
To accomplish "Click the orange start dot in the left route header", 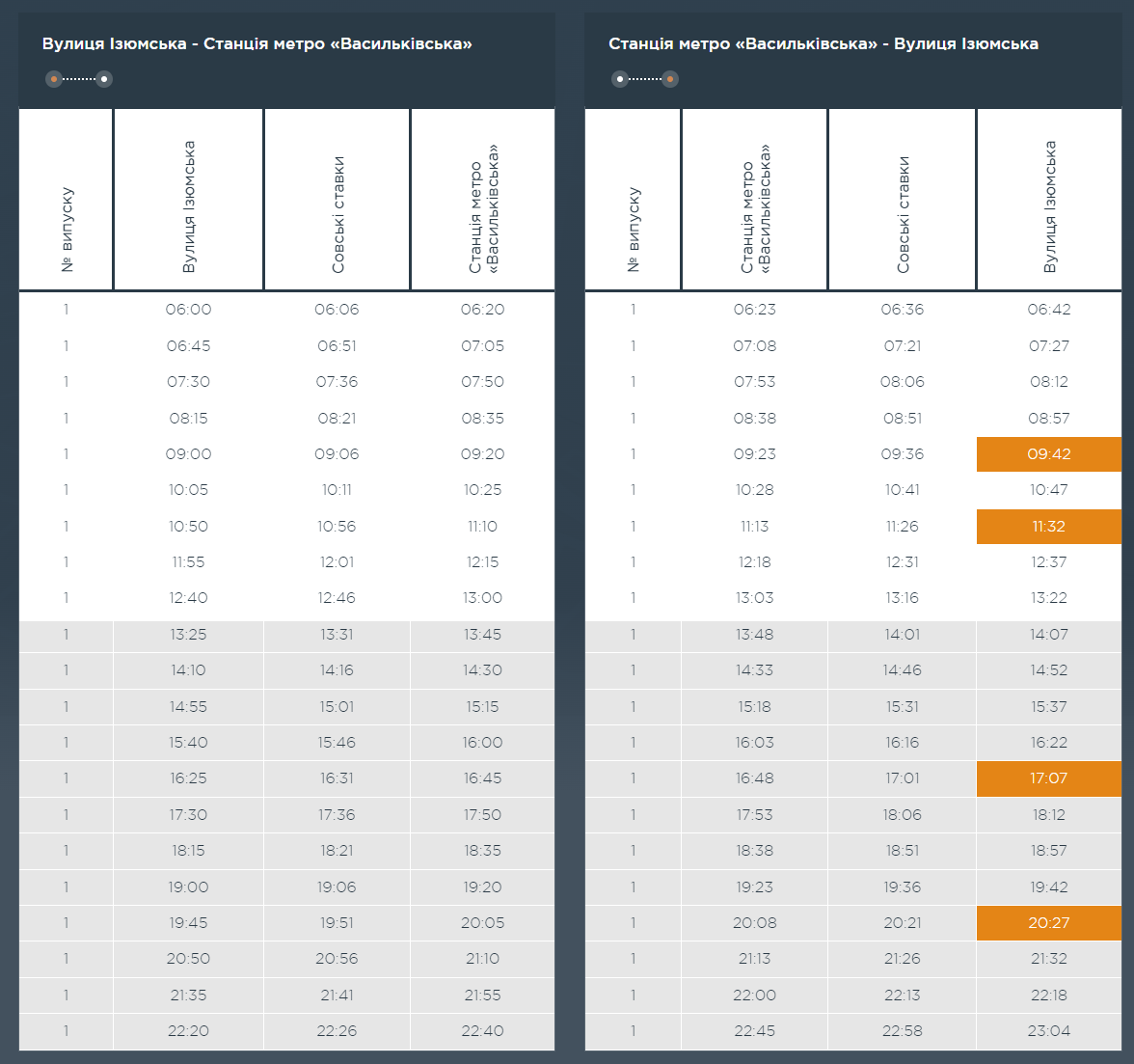I will pos(54,78).
